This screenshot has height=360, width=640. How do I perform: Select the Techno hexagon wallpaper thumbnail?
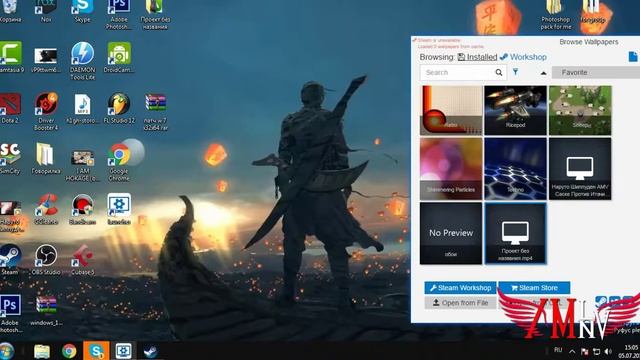pyautogui.click(x=516, y=169)
